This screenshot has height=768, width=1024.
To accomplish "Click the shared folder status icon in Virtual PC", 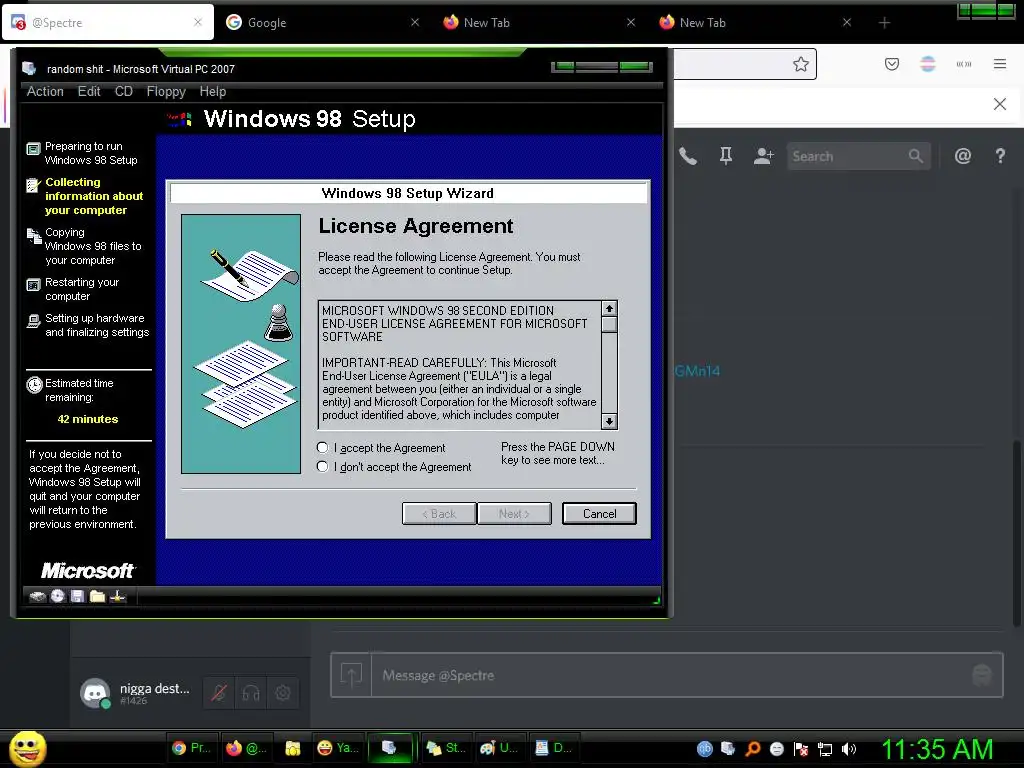I will tap(97, 596).
